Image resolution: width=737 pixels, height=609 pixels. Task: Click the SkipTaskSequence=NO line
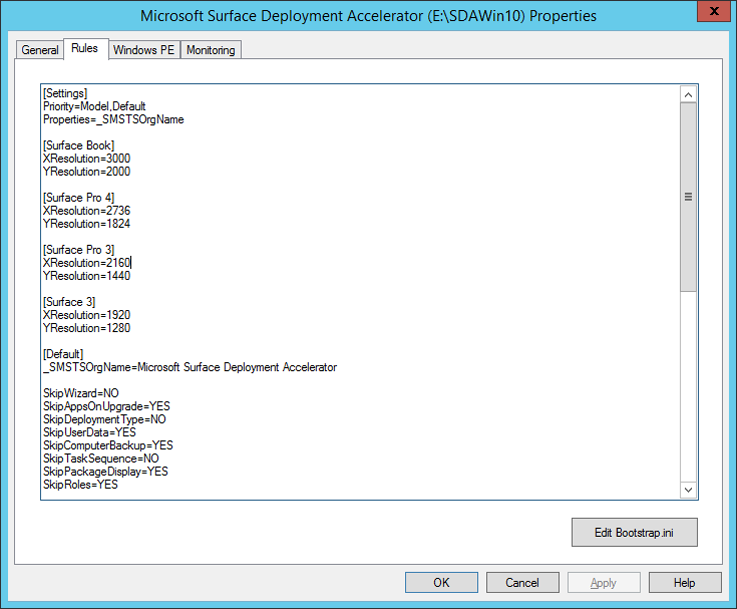[101, 459]
